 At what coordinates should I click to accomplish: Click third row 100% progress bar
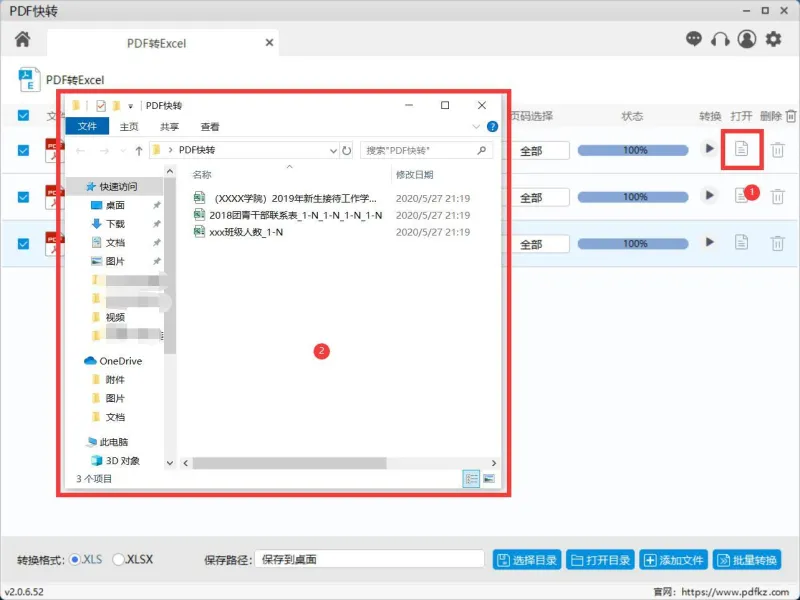click(x=633, y=244)
